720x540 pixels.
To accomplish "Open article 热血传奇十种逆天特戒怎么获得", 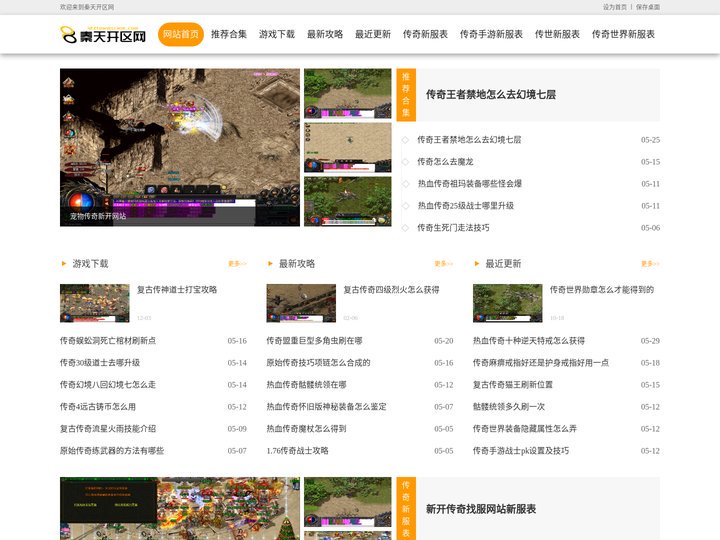I will tap(529, 341).
